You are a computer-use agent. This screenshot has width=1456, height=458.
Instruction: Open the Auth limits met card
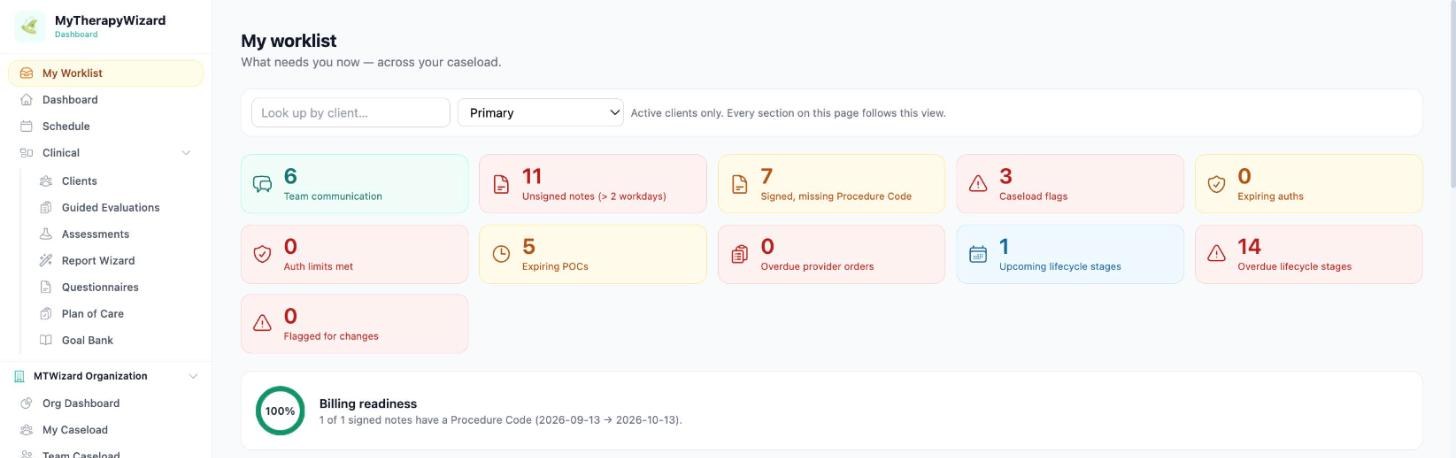[x=354, y=254]
